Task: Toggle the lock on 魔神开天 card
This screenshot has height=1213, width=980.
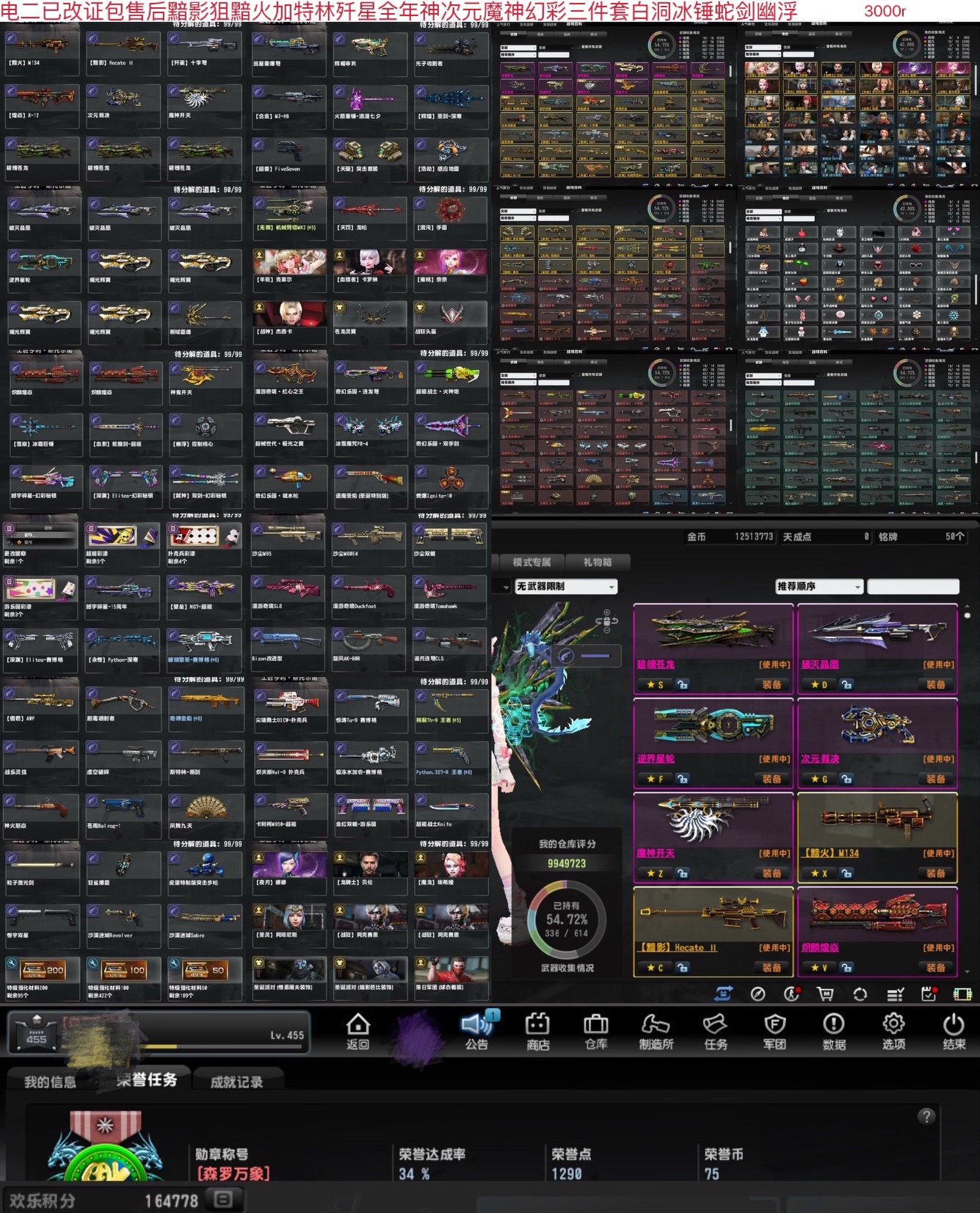Action: coord(682,873)
